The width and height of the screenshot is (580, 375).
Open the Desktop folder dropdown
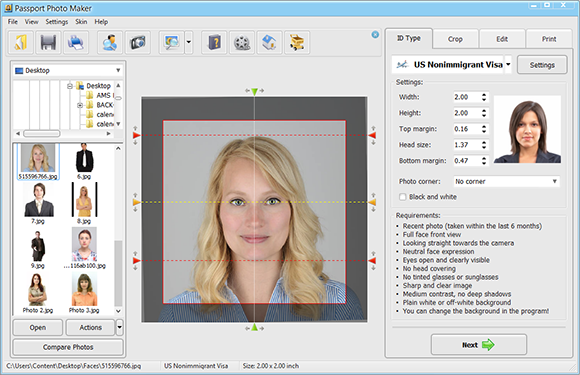click(x=68, y=70)
